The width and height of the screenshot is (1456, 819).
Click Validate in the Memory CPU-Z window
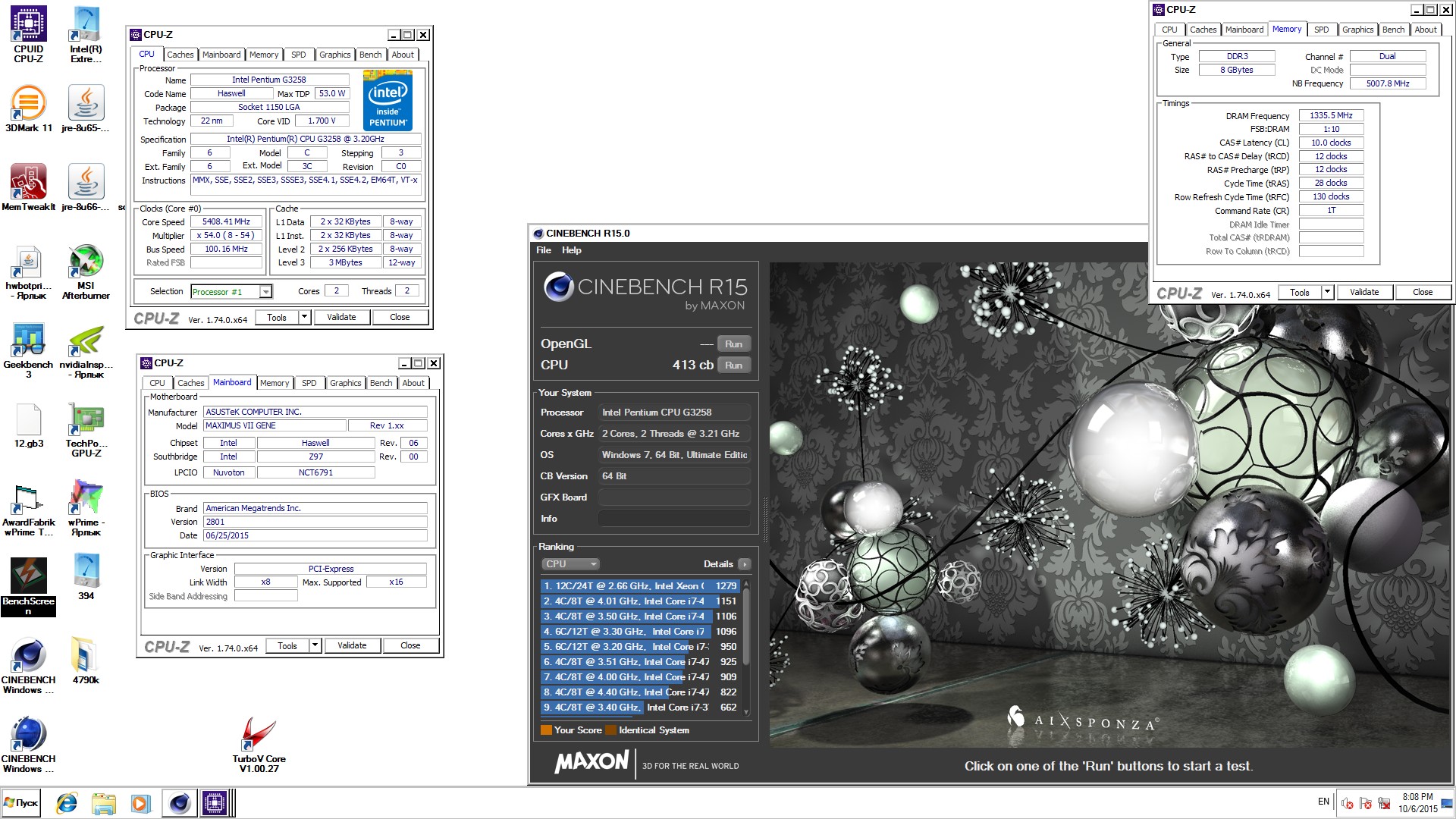(1364, 293)
